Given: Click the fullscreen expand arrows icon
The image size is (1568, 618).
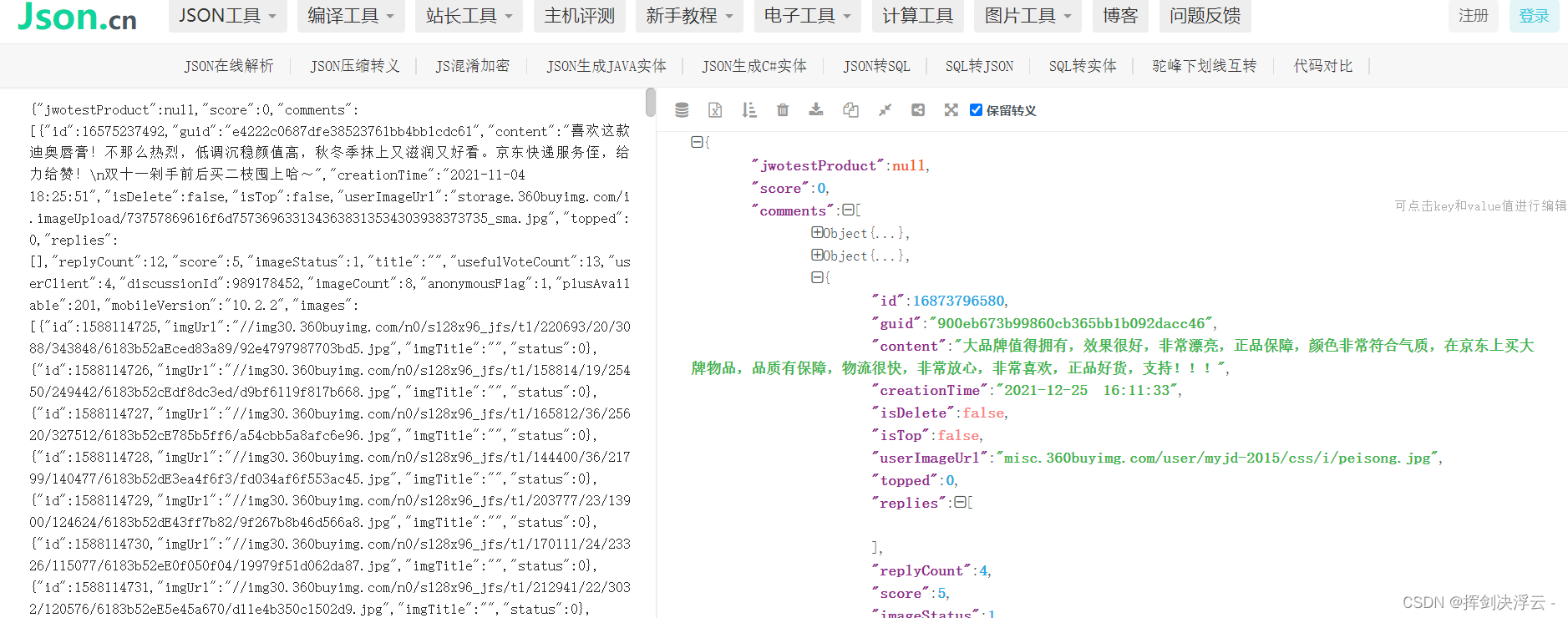Looking at the screenshot, I should click(951, 109).
